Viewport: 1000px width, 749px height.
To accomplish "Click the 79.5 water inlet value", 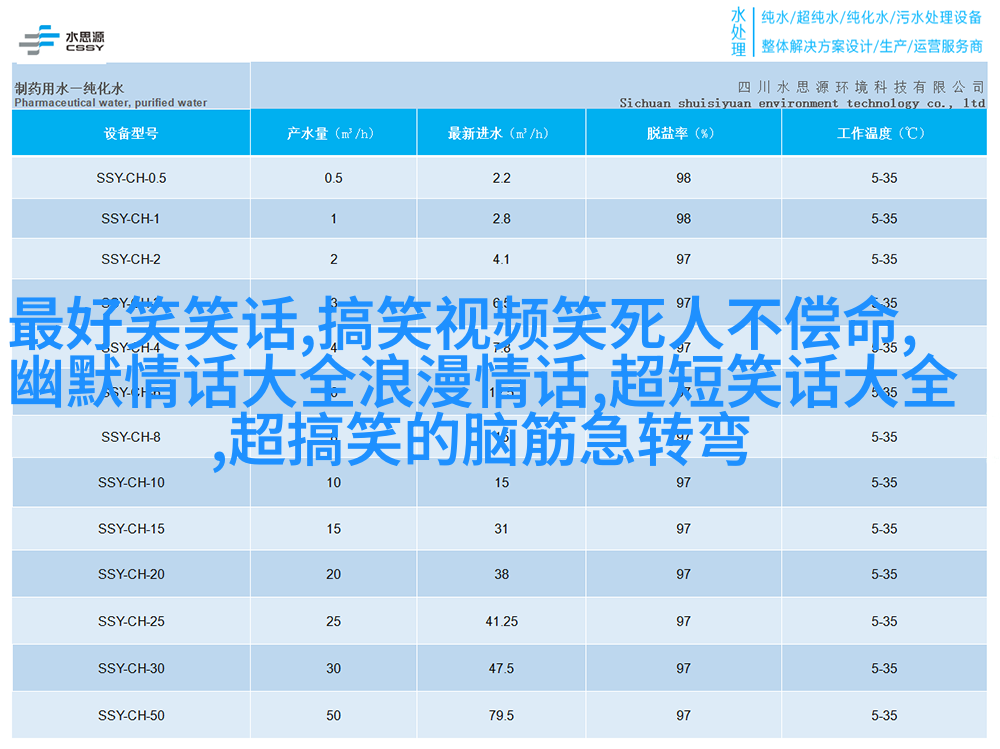I will point(501,716).
